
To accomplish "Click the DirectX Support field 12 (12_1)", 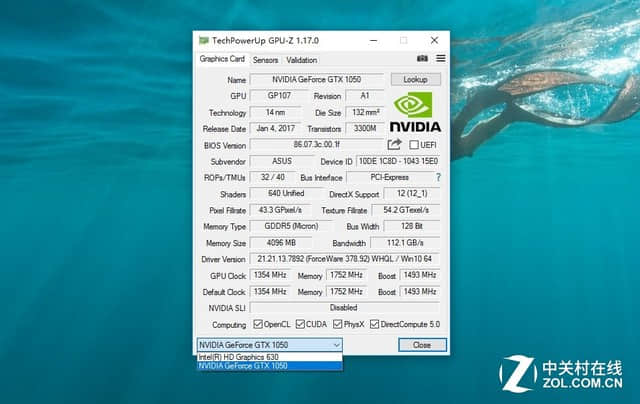I will pyautogui.click(x=412, y=194).
